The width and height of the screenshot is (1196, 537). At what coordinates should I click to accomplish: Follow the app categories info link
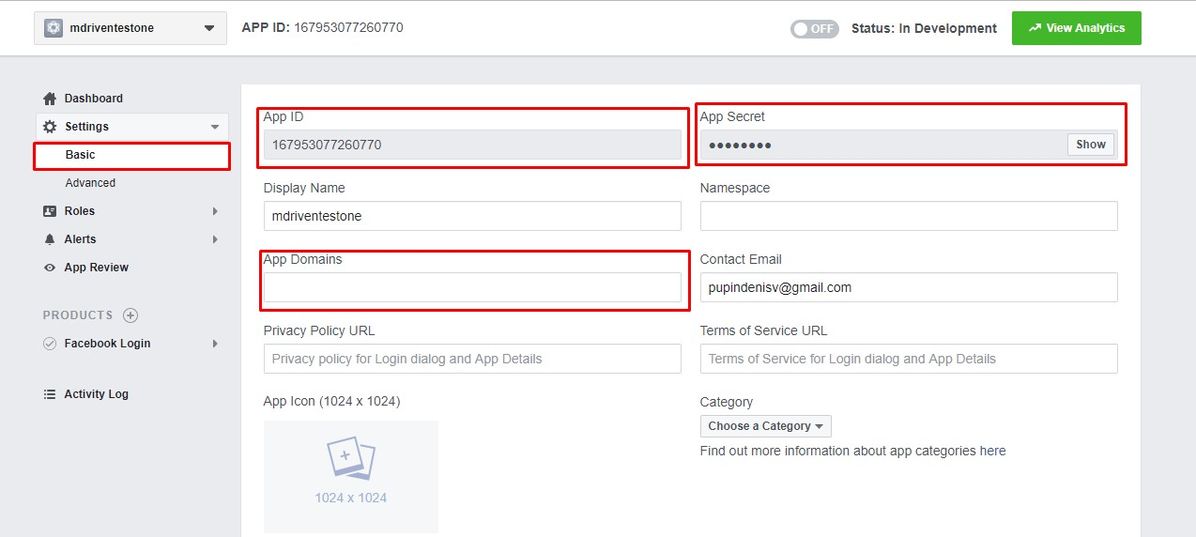tap(992, 452)
